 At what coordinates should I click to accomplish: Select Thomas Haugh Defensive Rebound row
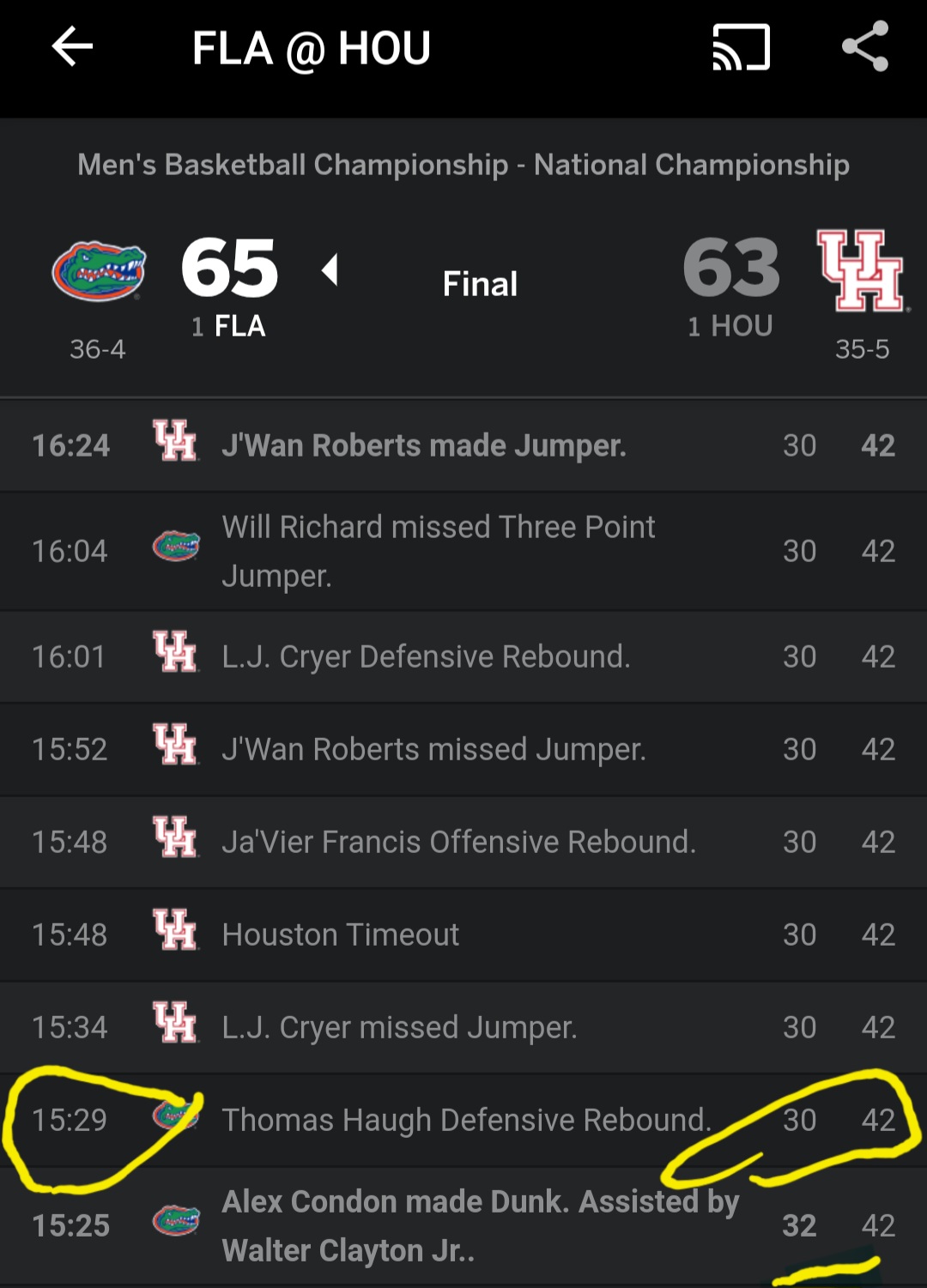[x=463, y=1120]
